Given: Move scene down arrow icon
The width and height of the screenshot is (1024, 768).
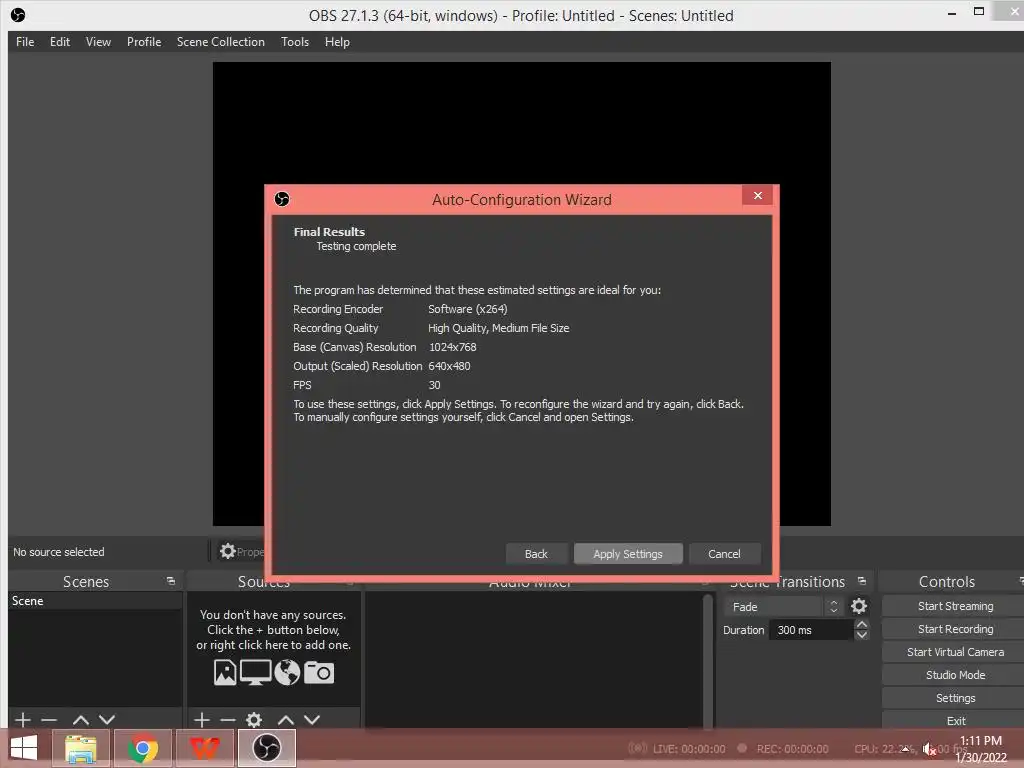Looking at the screenshot, I should pos(107,720).
